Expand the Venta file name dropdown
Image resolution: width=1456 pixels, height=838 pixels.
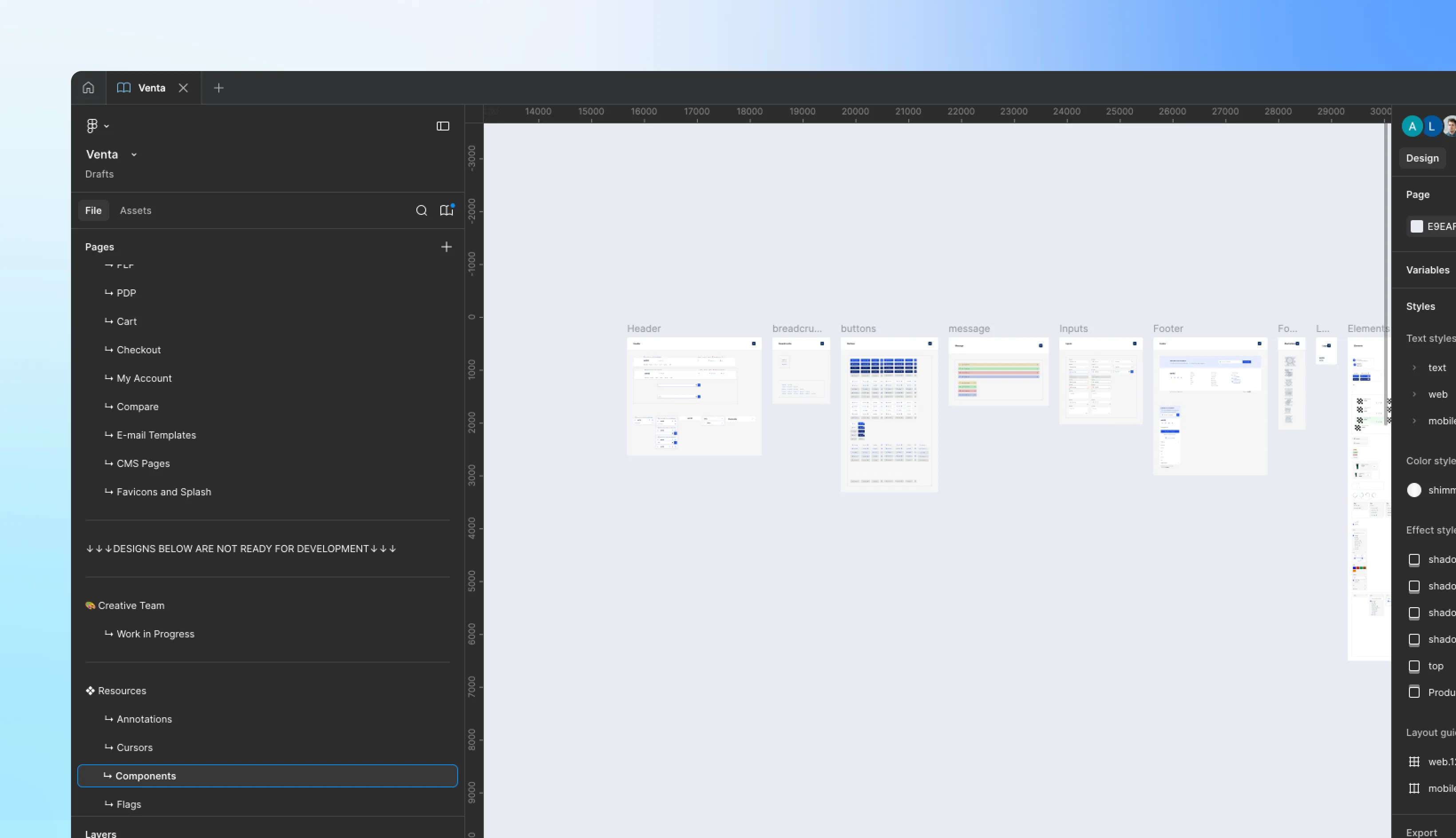pos(134,155)
